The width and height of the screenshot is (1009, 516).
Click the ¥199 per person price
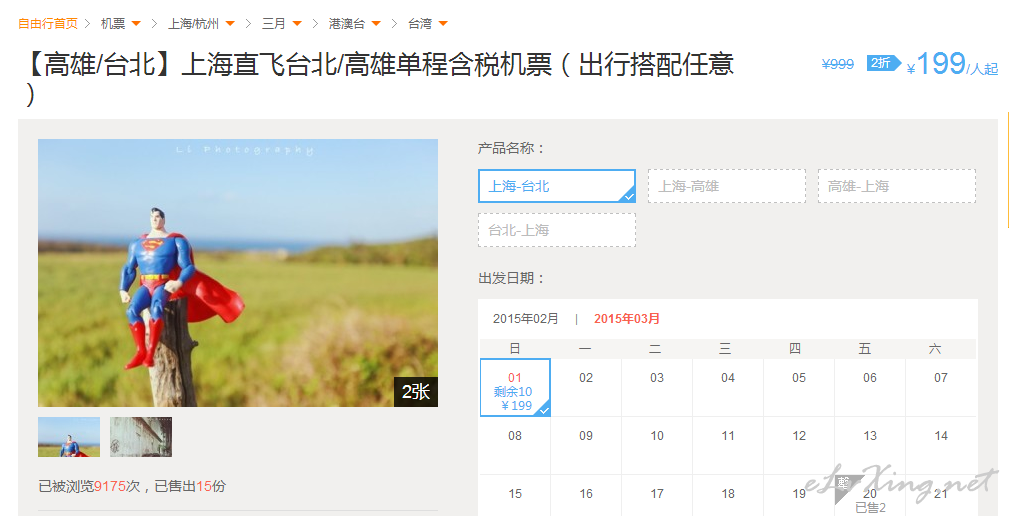point(952,64)
